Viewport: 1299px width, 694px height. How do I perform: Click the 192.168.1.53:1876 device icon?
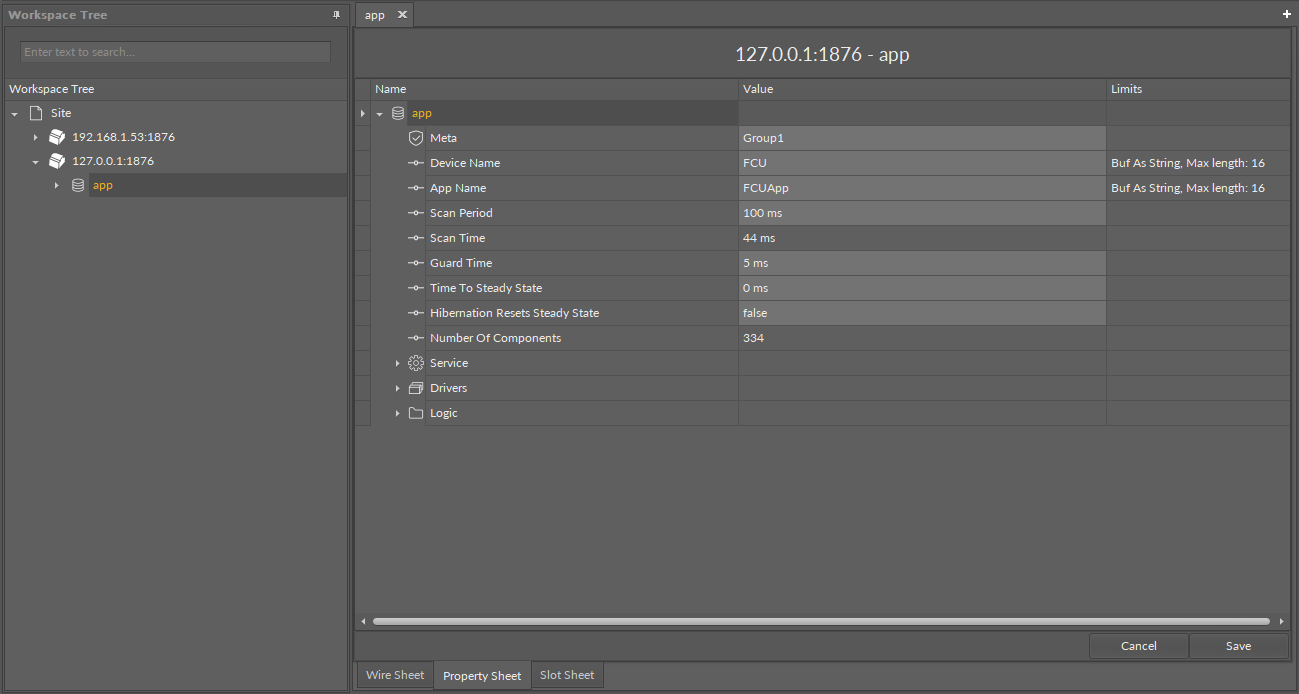tap(57, 137)
